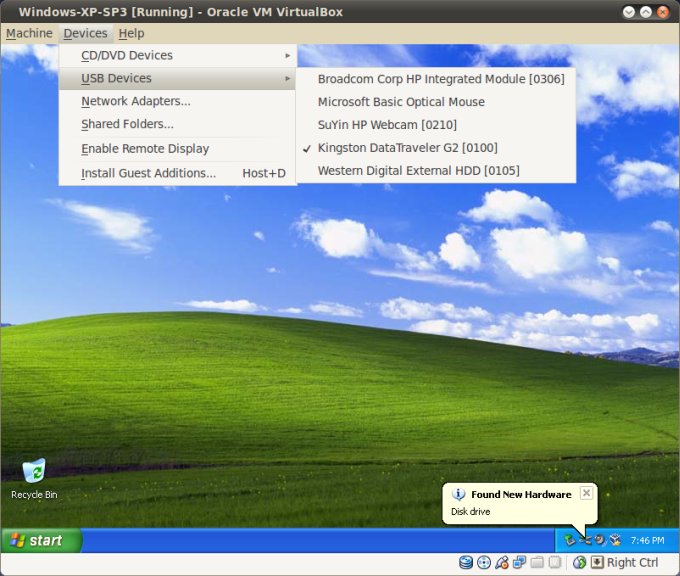Expand the CD/DVD Devices submenu
680x576 pixels.
pos(177,56)
